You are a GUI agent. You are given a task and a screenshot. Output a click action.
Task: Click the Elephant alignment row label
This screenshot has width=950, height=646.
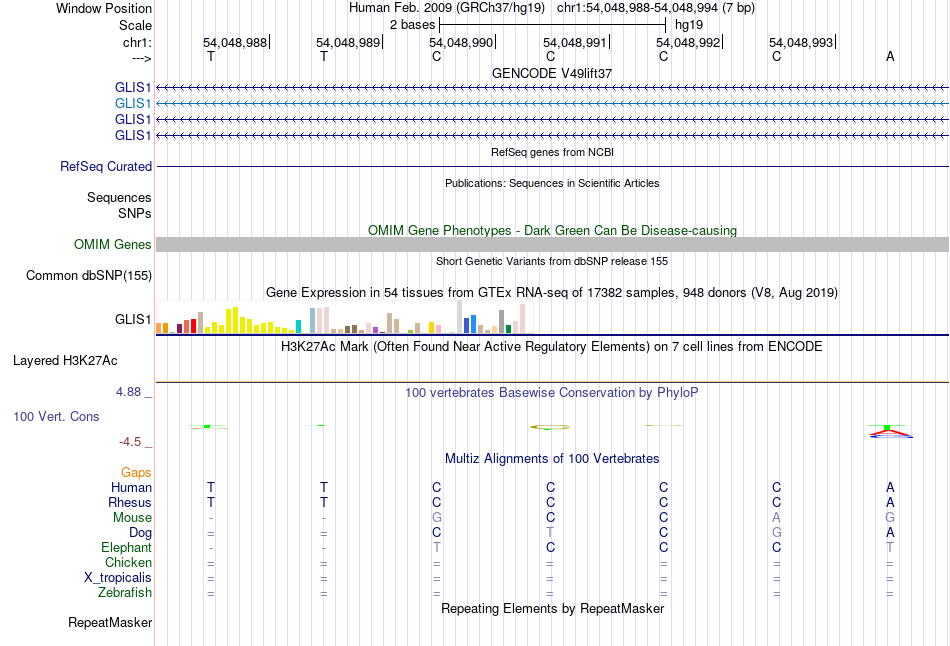click(x=126, y=548)
